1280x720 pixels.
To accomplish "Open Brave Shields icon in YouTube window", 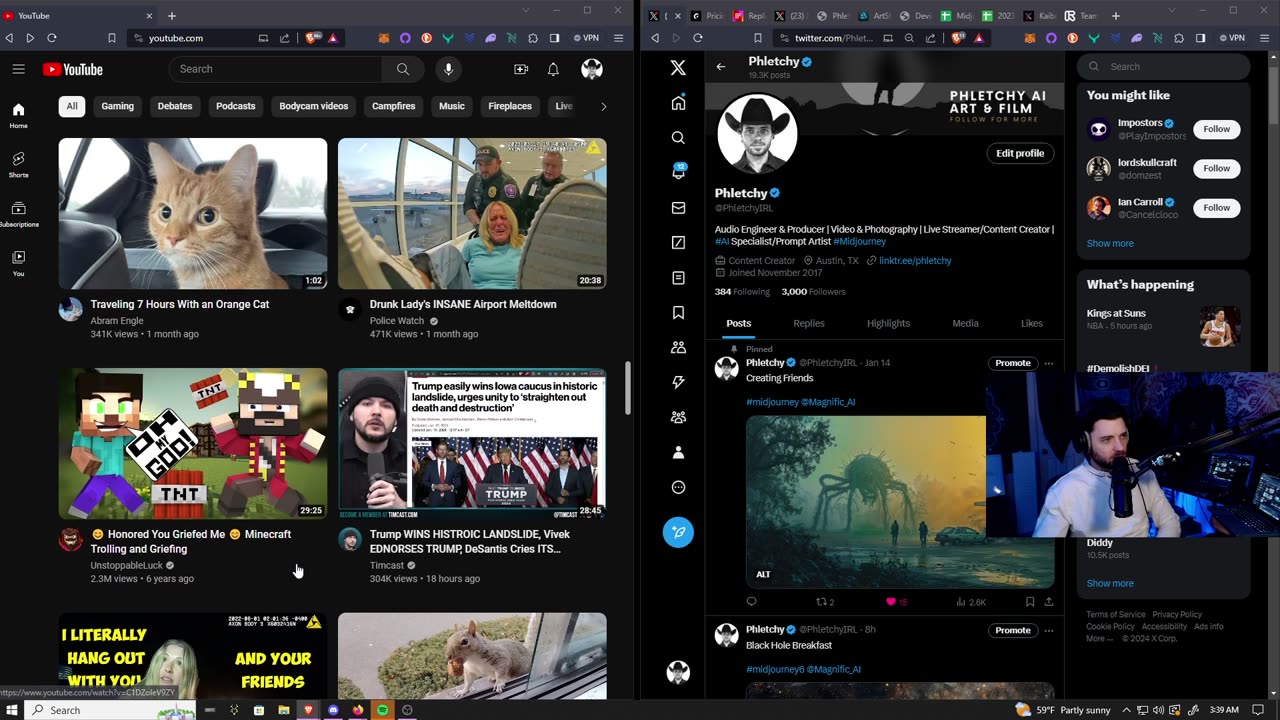I will click(313, 38).
